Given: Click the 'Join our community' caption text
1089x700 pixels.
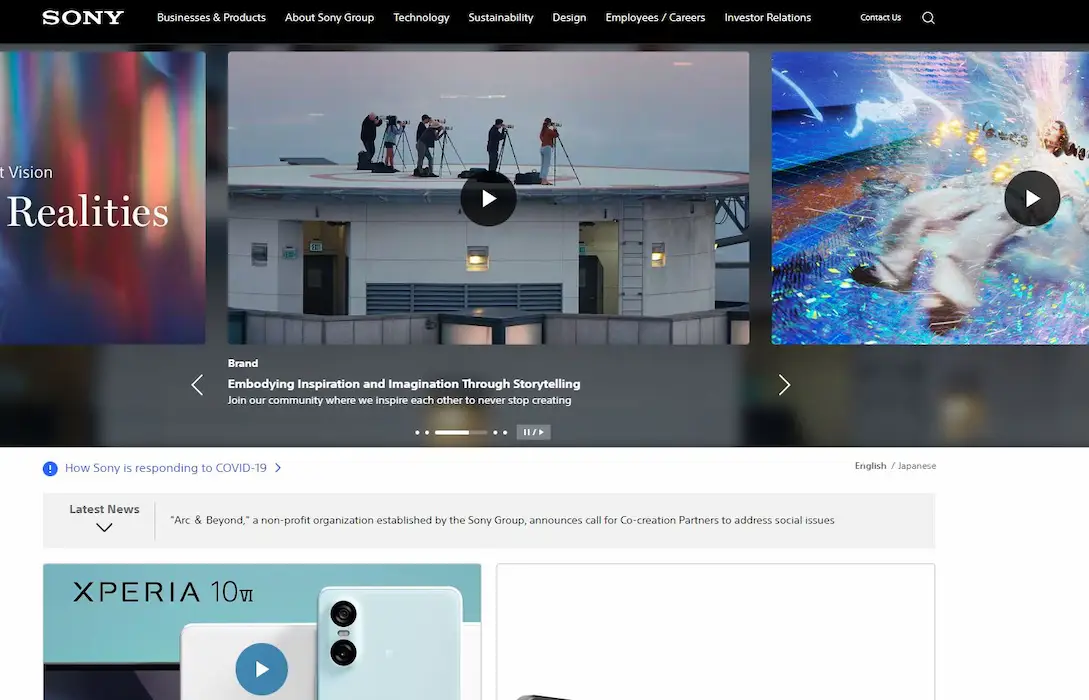Looking at the screenshot, I should pos(399,400).
